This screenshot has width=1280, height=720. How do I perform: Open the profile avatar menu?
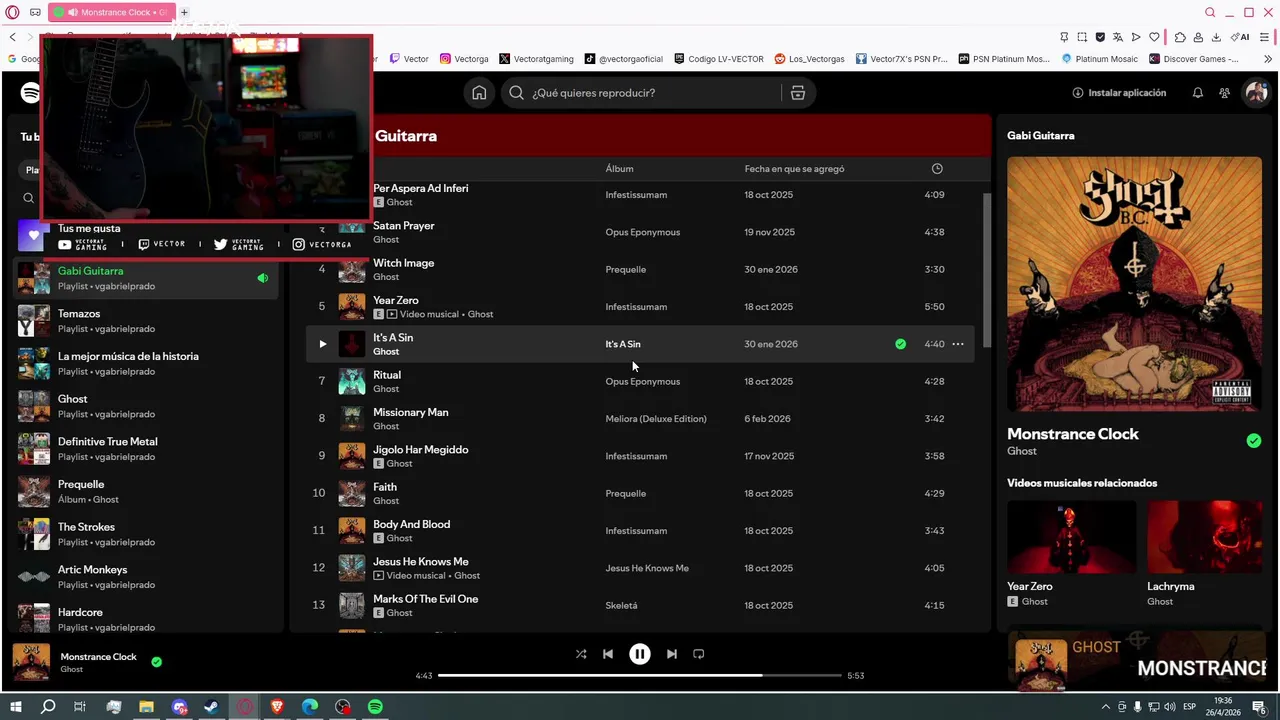pos(1255,93)
